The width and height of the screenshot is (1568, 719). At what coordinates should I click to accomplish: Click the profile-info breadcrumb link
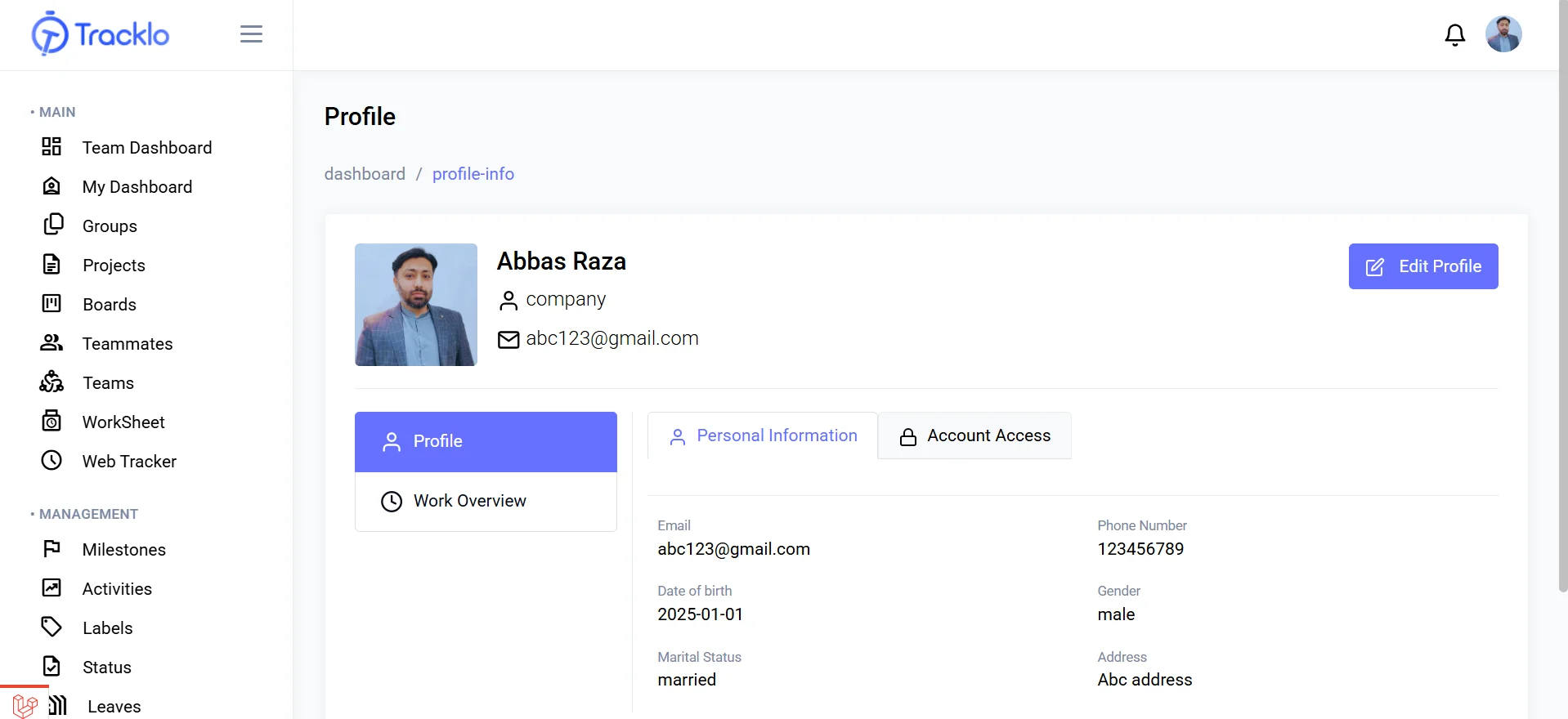tap(473, 174)
